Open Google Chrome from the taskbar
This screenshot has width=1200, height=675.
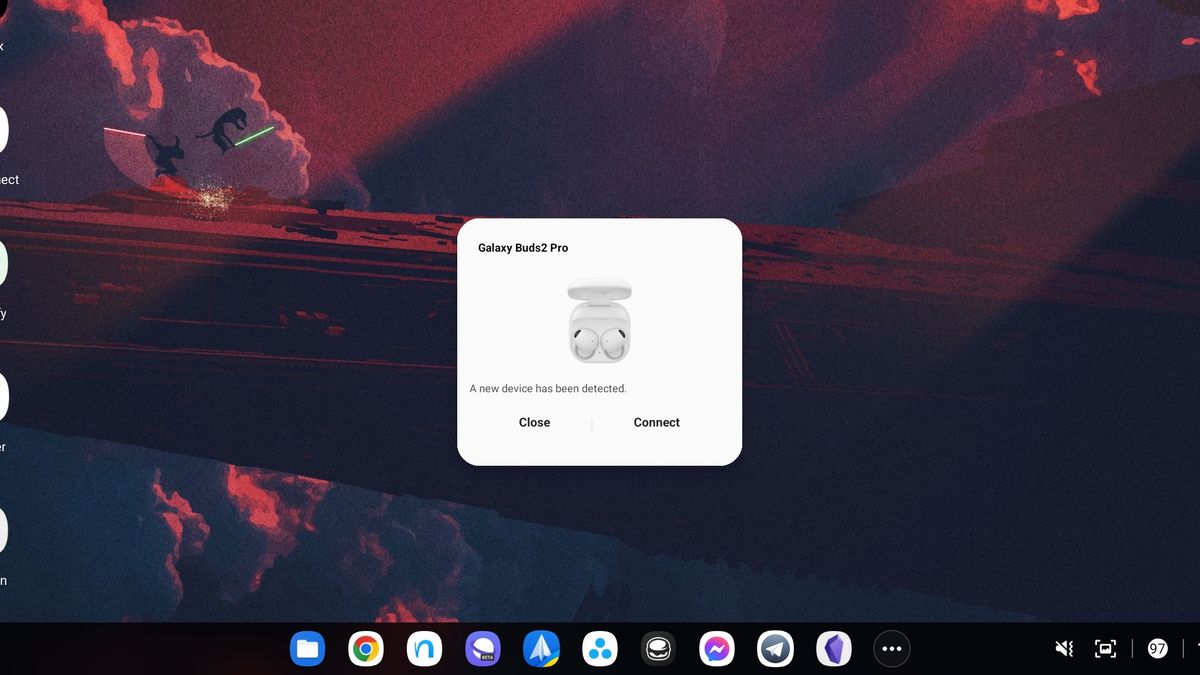tap(365, 648)
